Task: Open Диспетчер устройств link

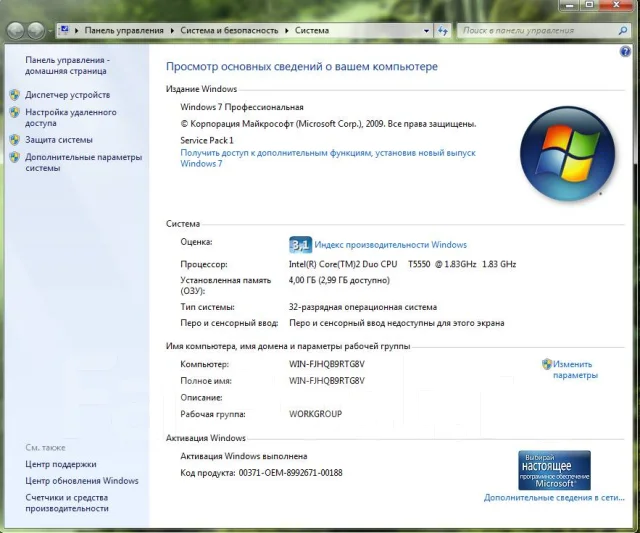Action: coord(67,95)
